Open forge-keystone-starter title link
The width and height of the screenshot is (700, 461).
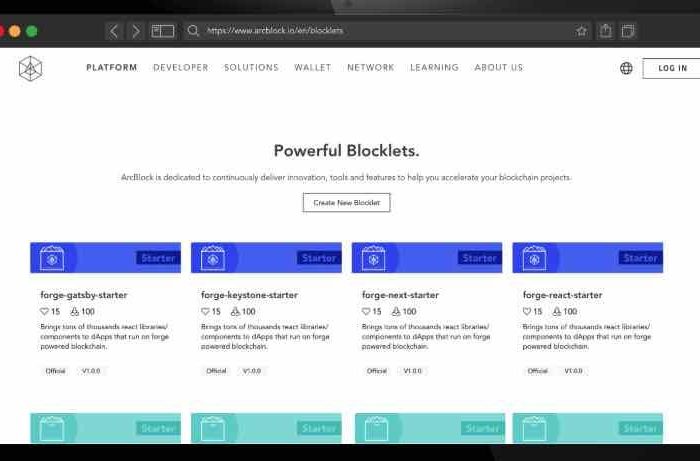(249, 295)
